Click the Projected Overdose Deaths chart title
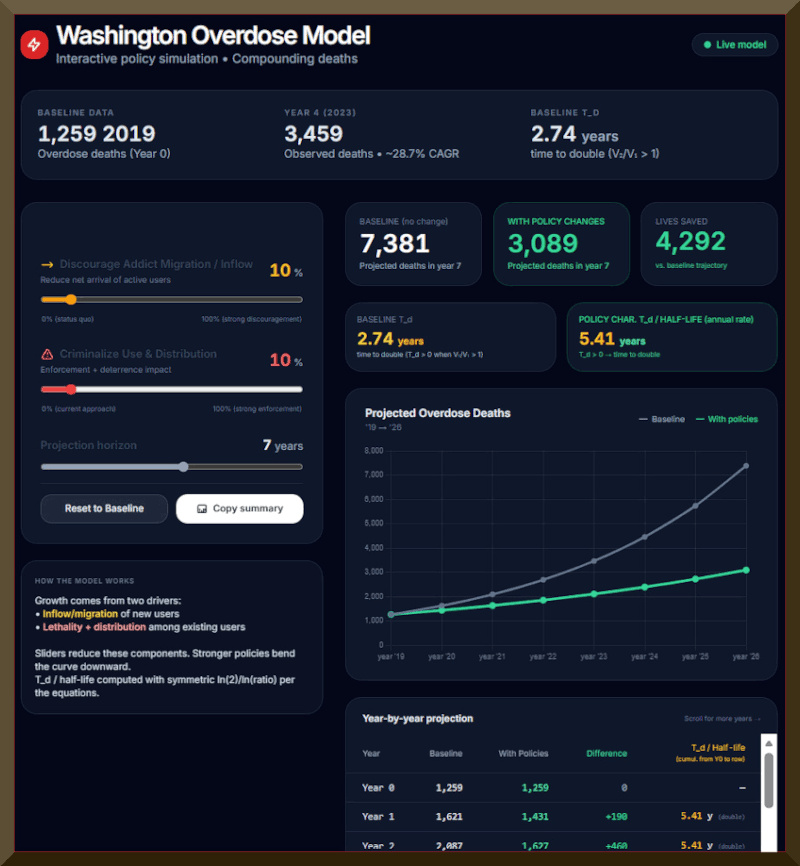The width and height of the screenshot is (800, 866). click(x=438, y=413)
